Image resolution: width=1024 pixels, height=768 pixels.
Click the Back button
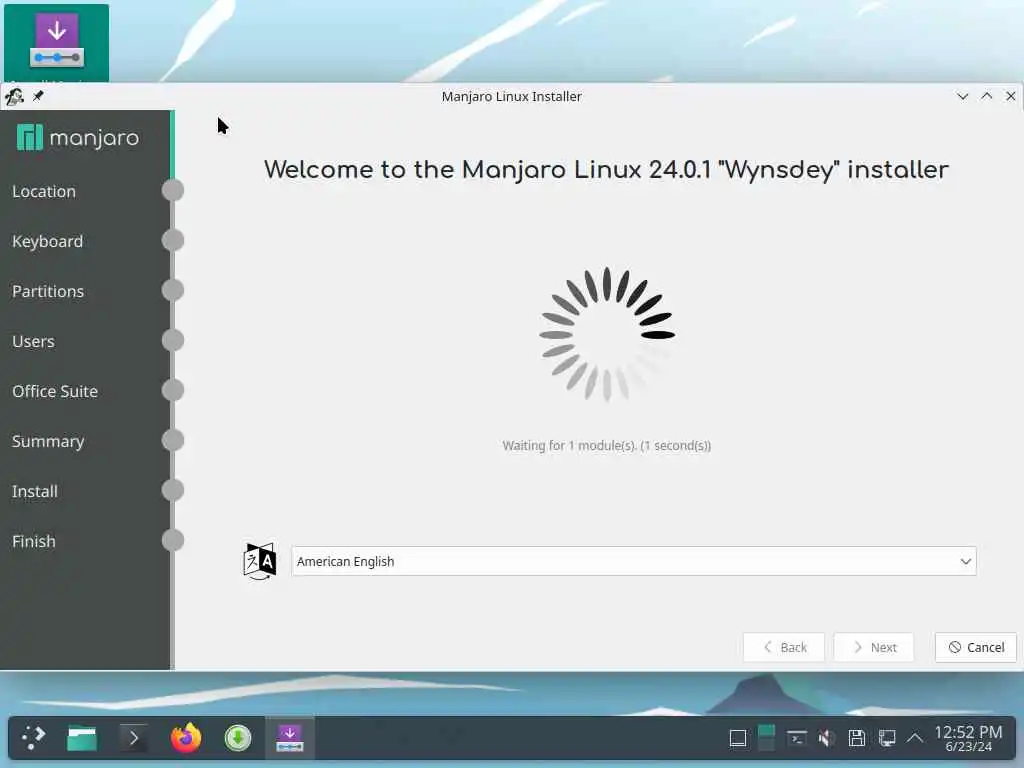784,647
